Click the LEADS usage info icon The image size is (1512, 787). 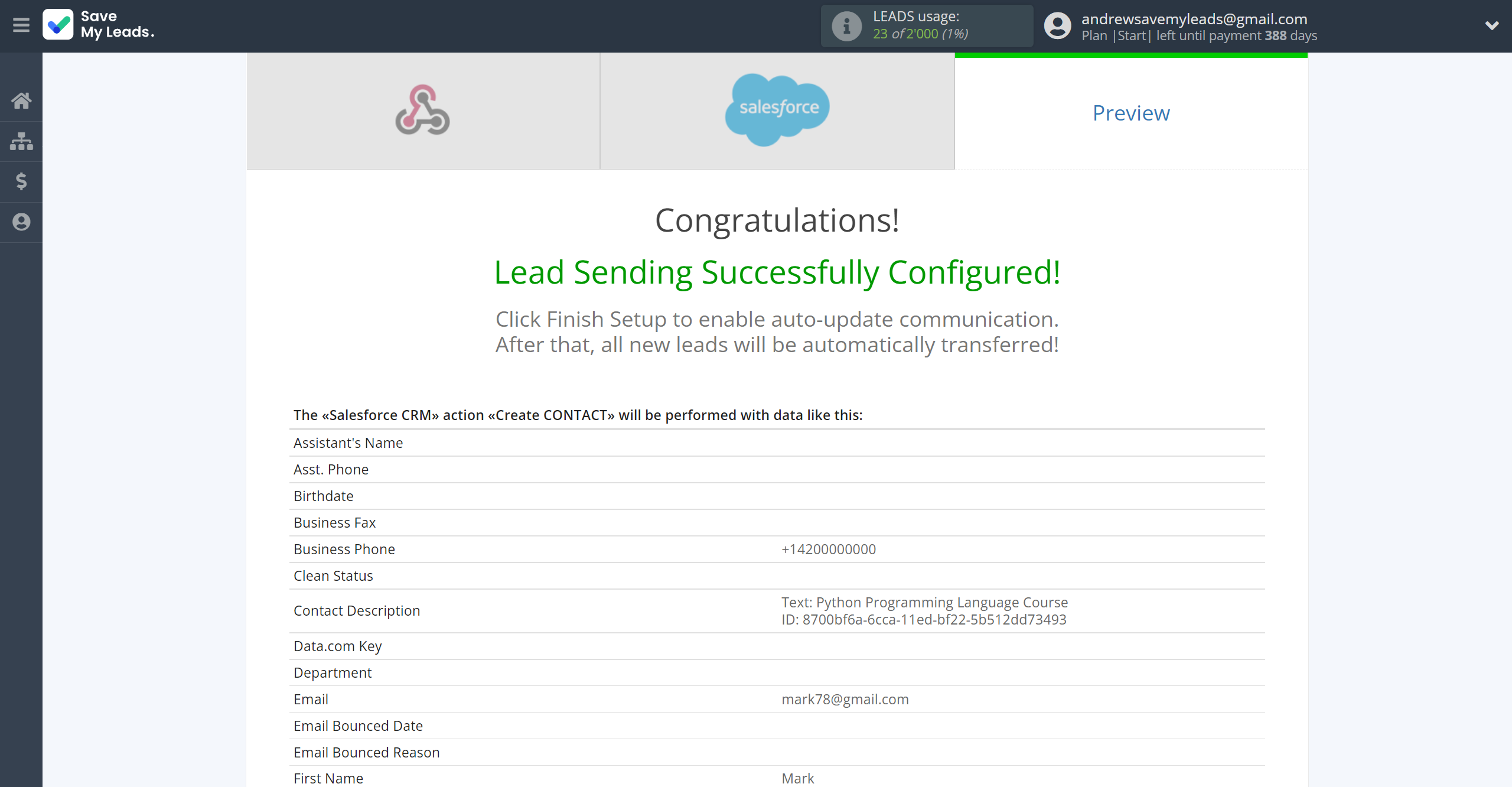[x=846, y=26]
